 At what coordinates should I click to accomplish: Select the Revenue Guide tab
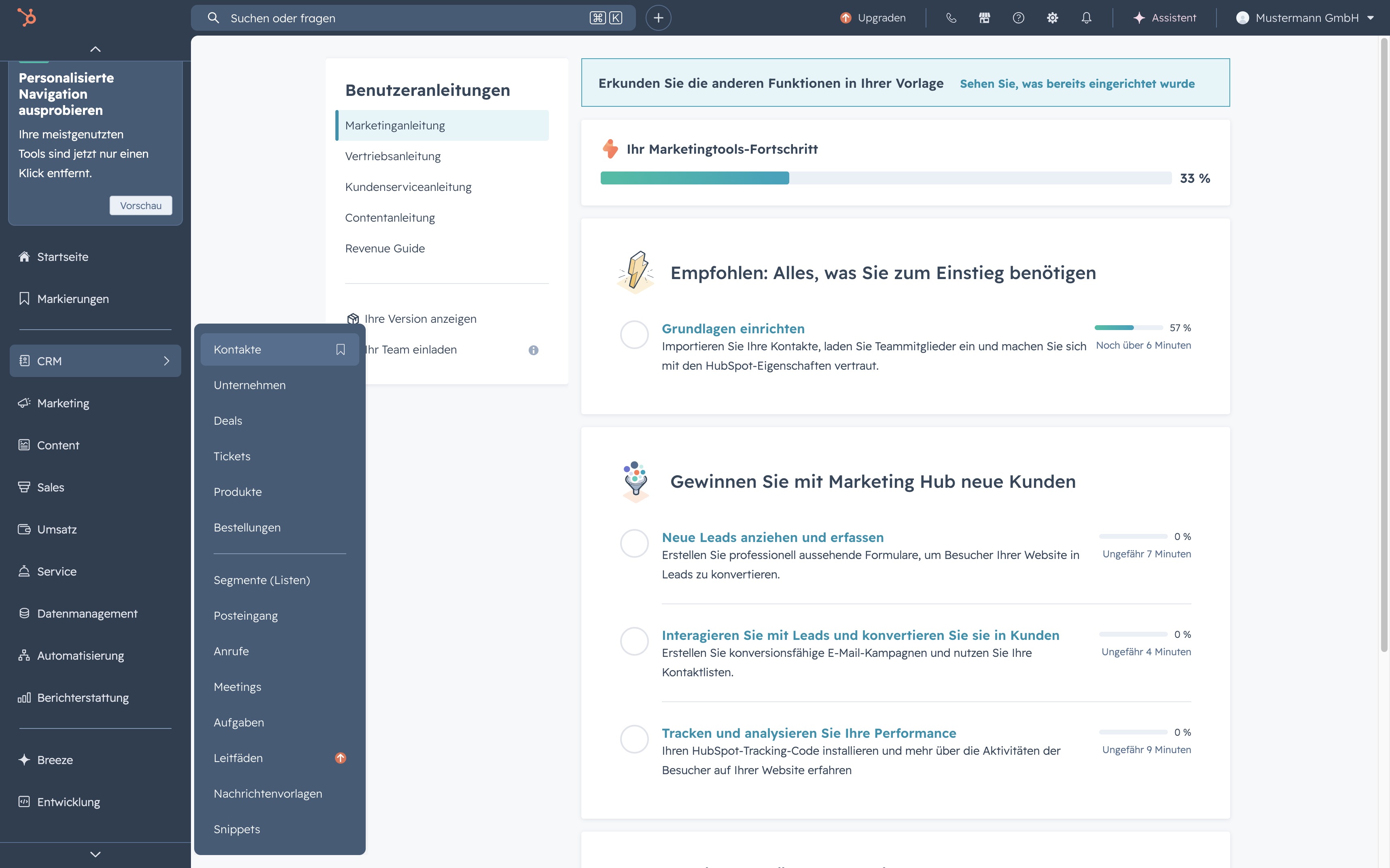tap(442, 248)
